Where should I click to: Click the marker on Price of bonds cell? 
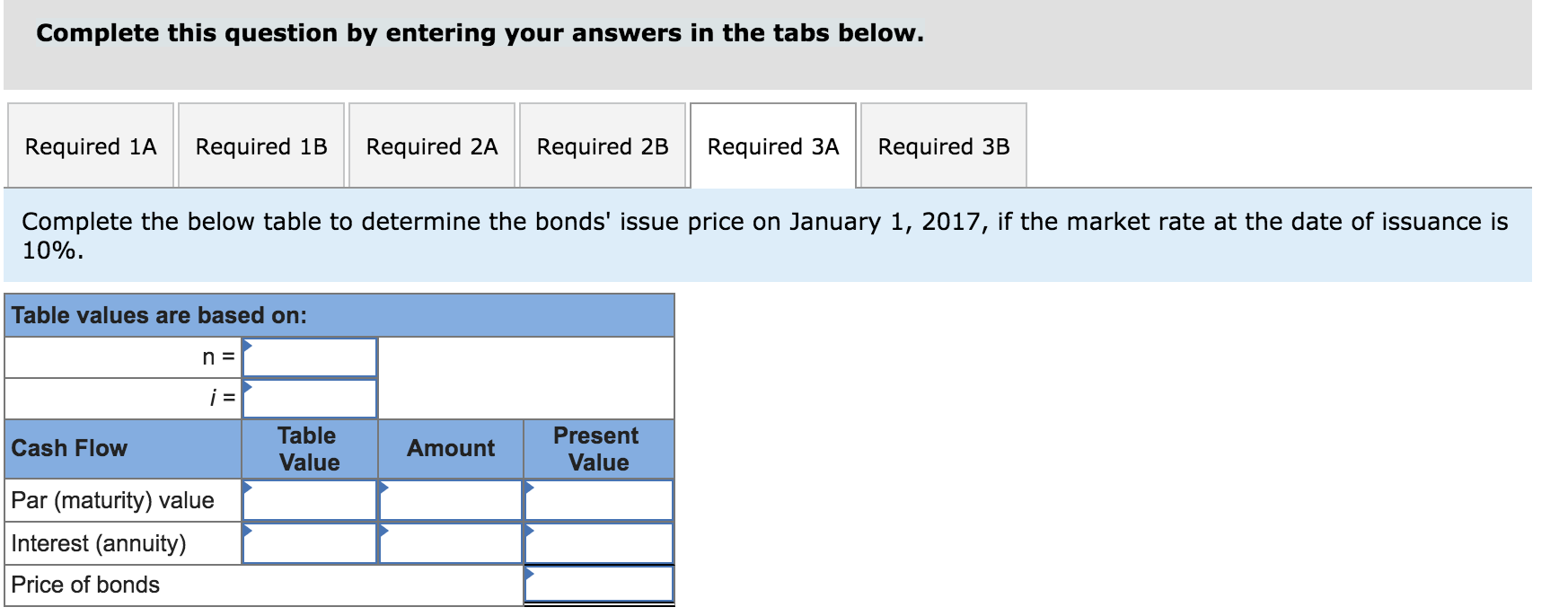tap(528, 573)
